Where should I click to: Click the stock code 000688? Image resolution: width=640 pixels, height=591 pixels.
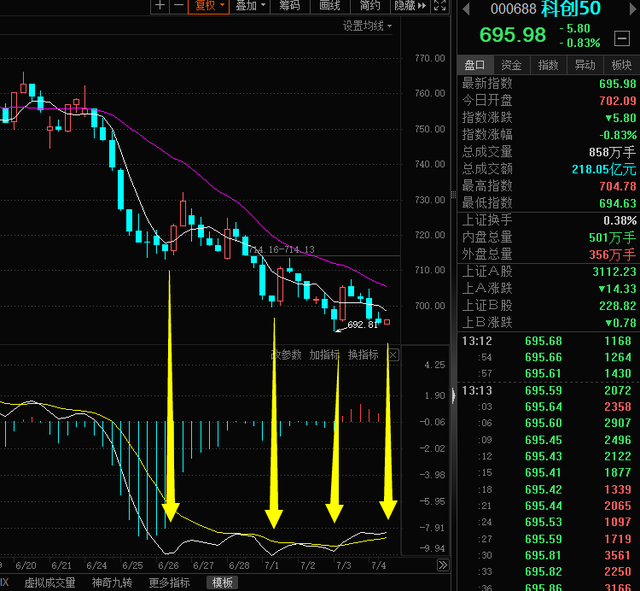click(513, 9)
